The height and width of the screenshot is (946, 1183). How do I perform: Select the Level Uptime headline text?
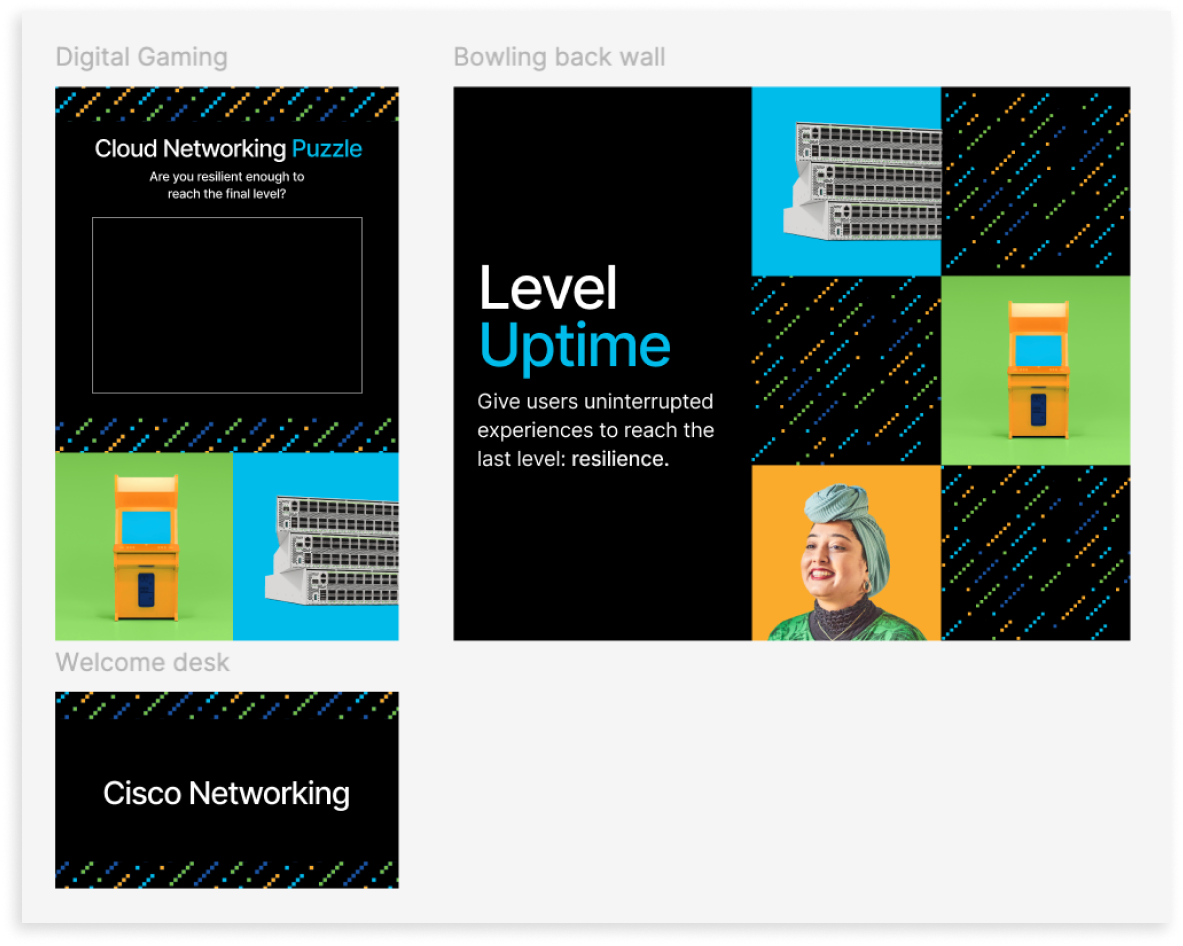573,320
